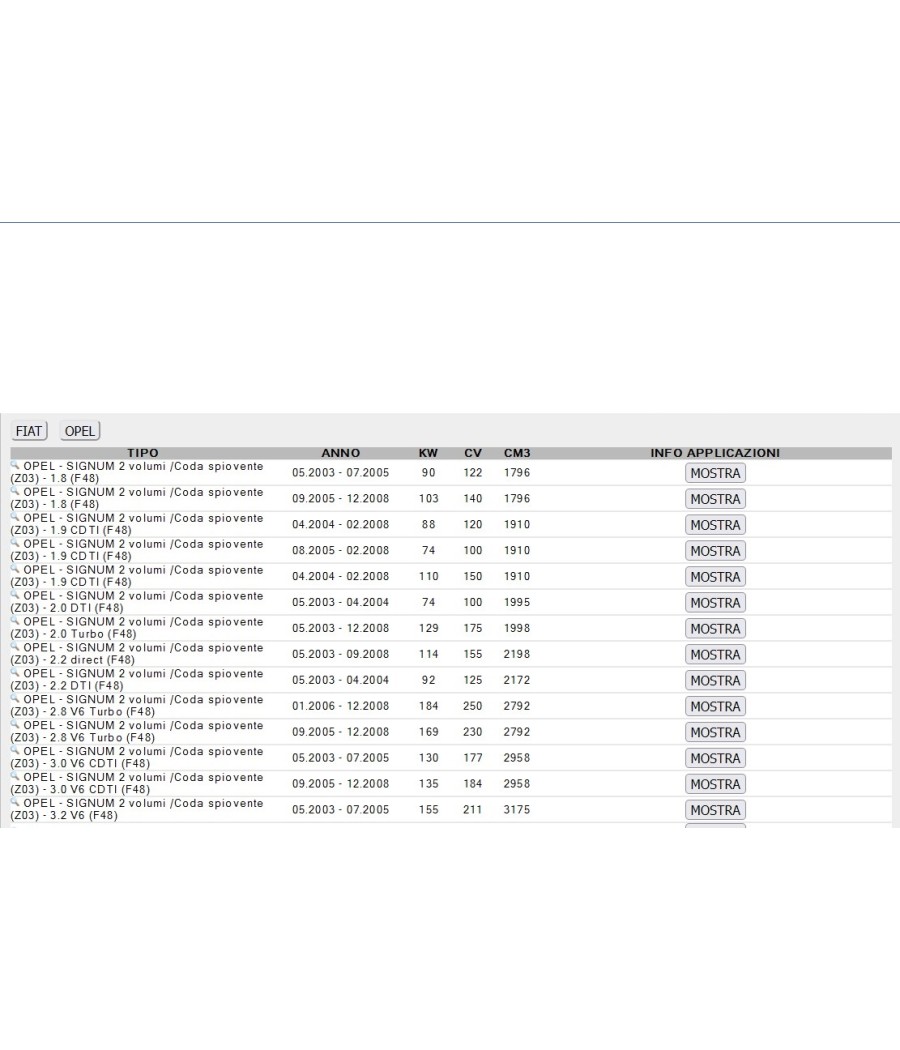Viewport: 900px width, 1050px height.
Task: Open the Signum 2.2 DTI (F48) type entry
Action: 137,680
